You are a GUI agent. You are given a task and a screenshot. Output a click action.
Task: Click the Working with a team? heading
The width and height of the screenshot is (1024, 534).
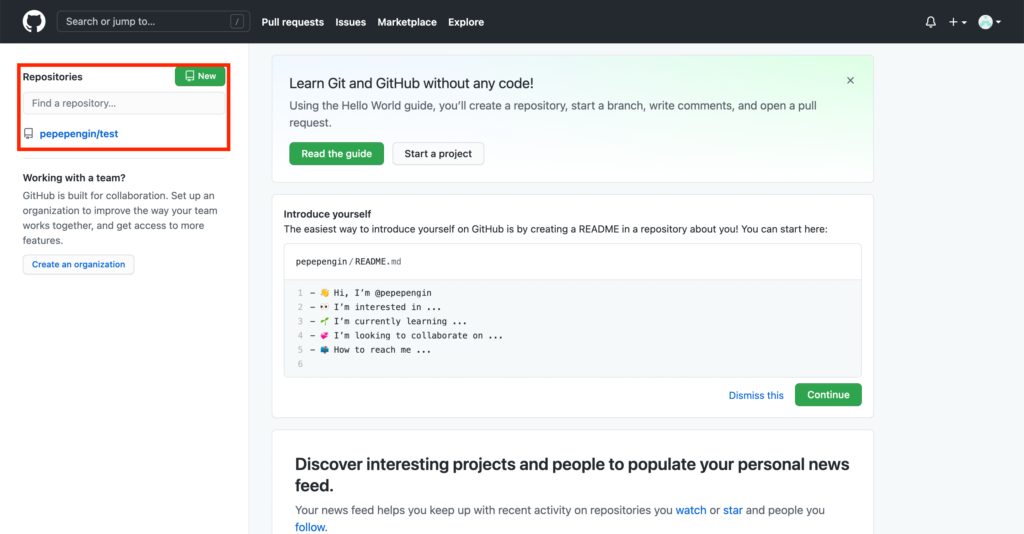tap(74, 178)
